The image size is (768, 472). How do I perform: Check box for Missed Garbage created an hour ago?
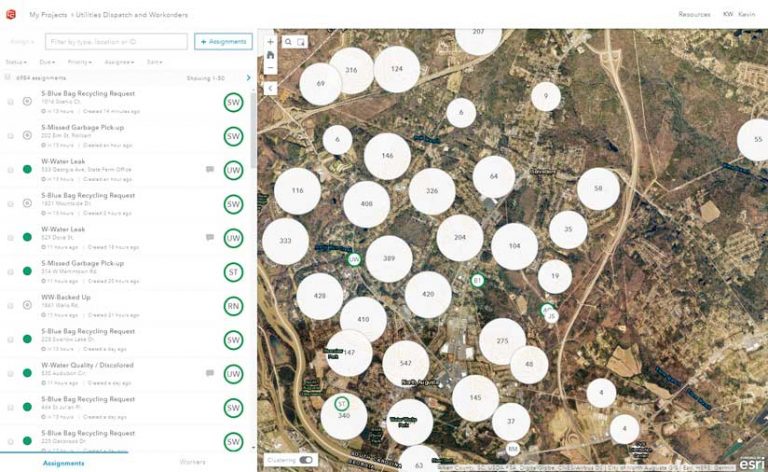point(10,136)
